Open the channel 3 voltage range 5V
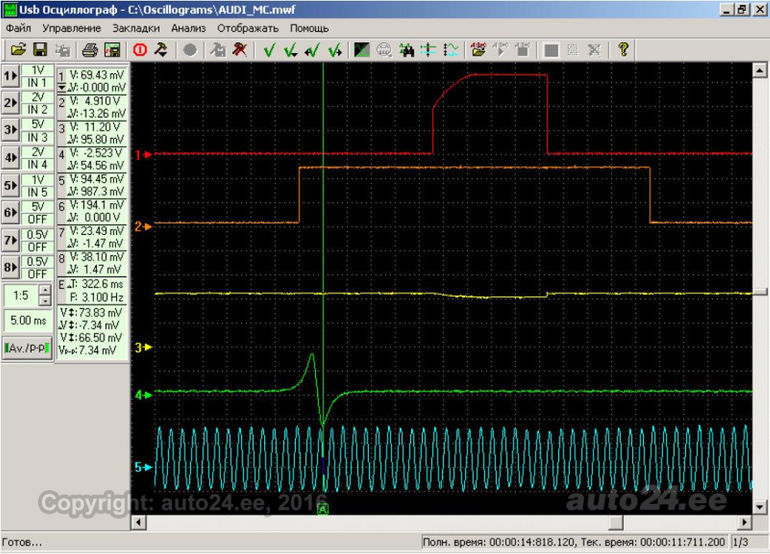The image size is (770, 554). coord(37,124)
